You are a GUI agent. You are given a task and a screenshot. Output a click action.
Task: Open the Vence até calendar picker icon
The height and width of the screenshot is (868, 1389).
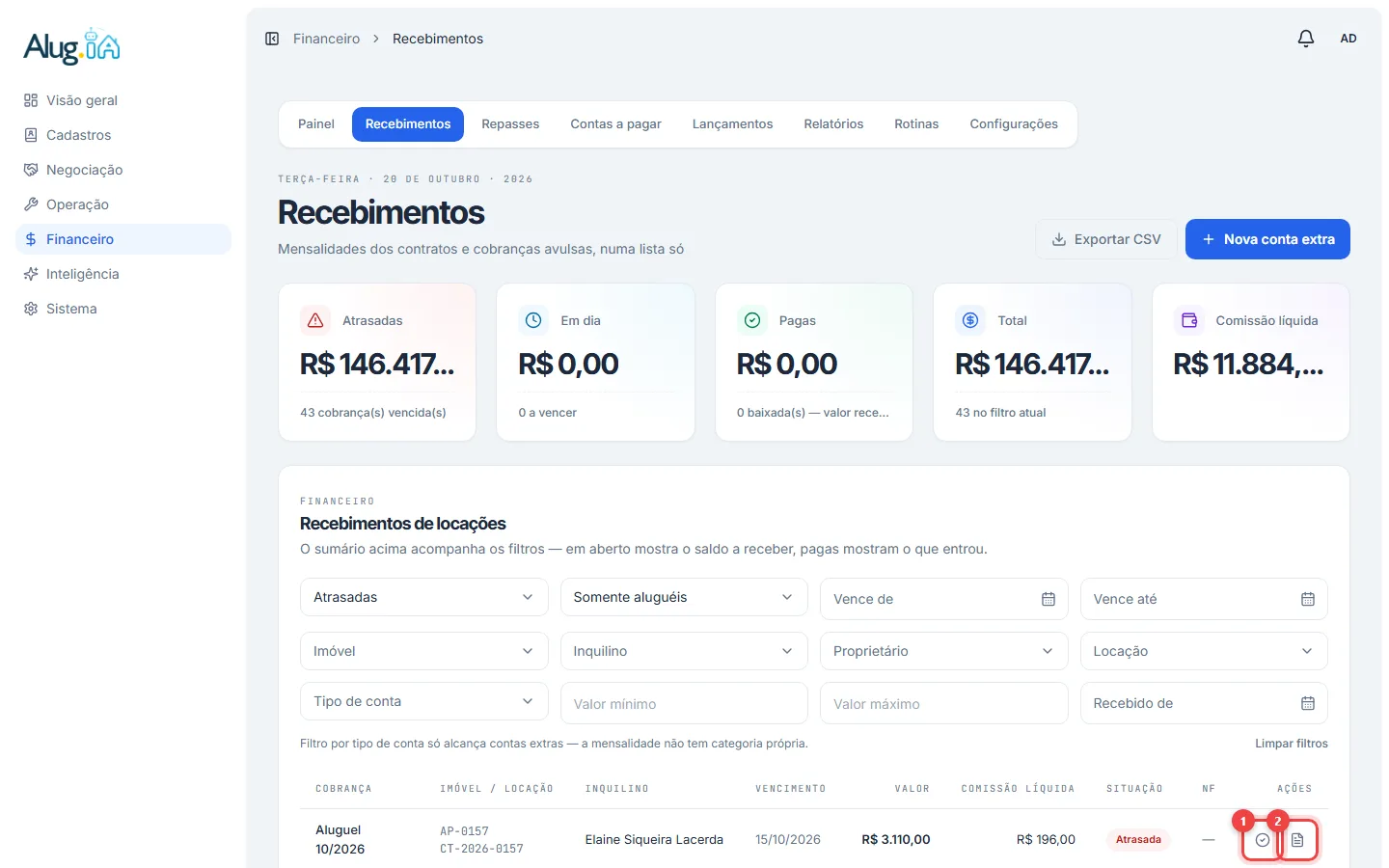1308,599
